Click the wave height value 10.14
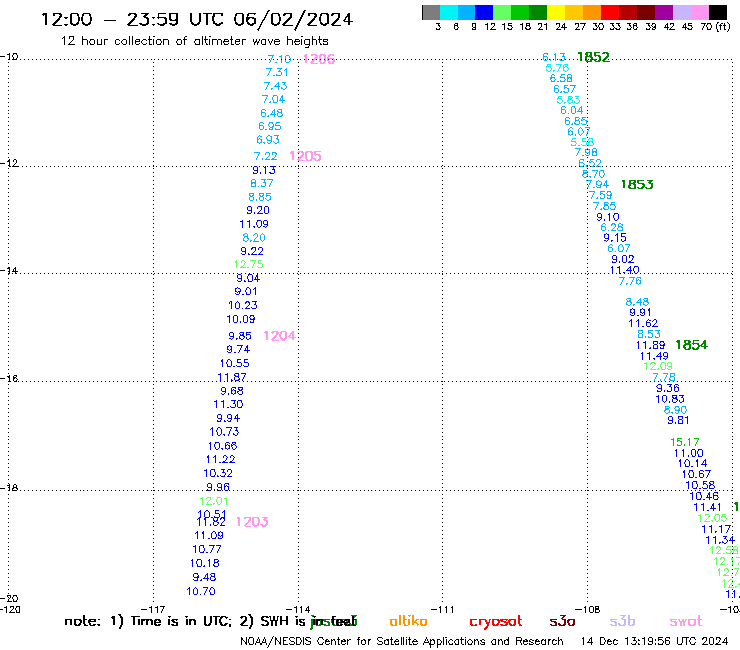Screen dimensions: 740x650 click(692, 464)
